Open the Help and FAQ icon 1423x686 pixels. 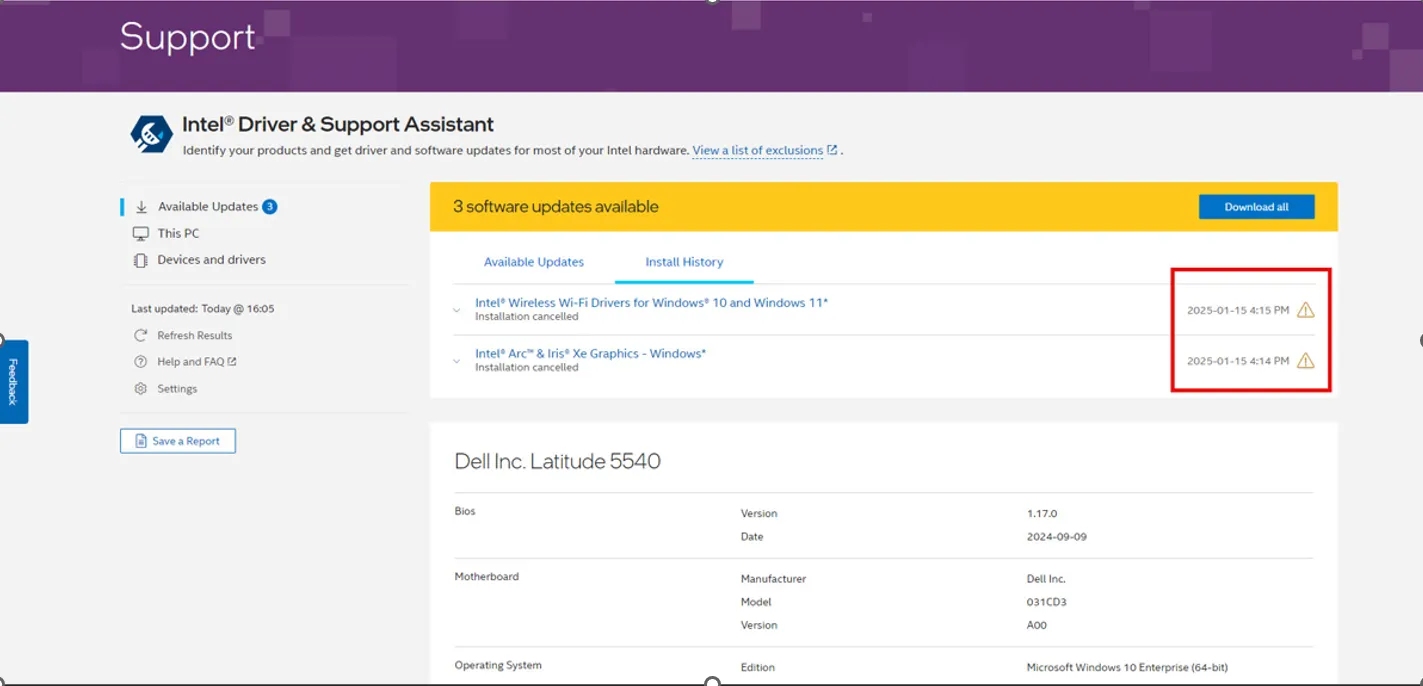point(140,361)
